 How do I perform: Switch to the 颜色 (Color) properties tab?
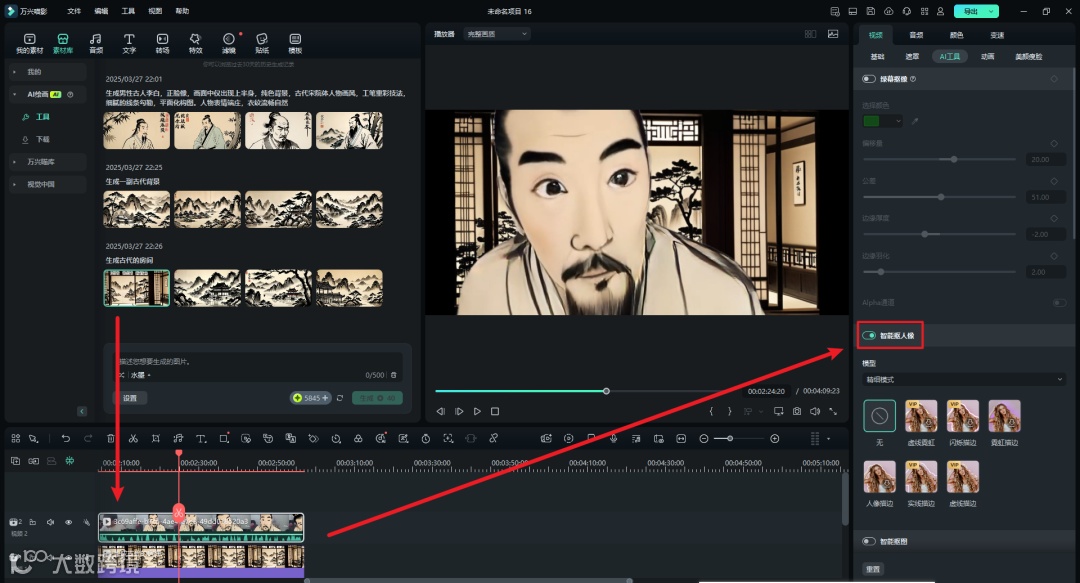956,35
